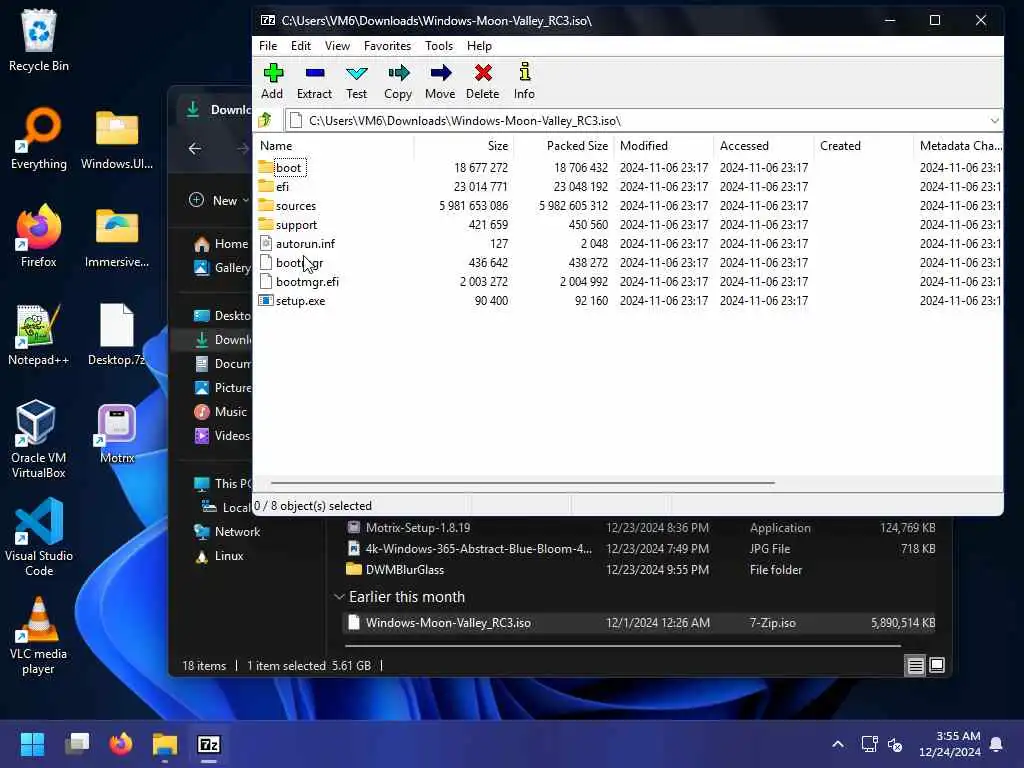Open the Tools menu

439,46
